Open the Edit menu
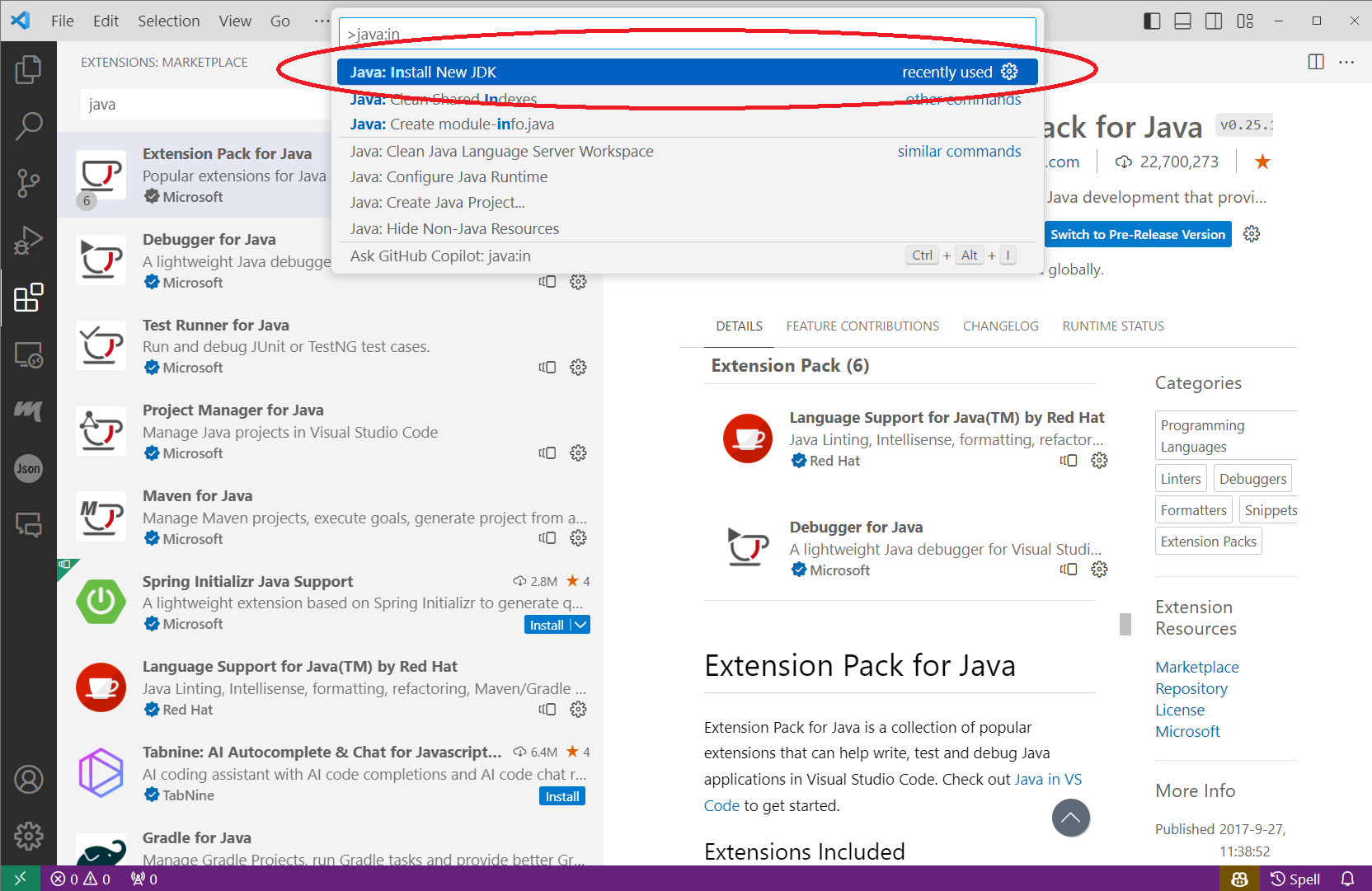The height and width of the screenshot is (891, 1372). [x=106, y=21]
